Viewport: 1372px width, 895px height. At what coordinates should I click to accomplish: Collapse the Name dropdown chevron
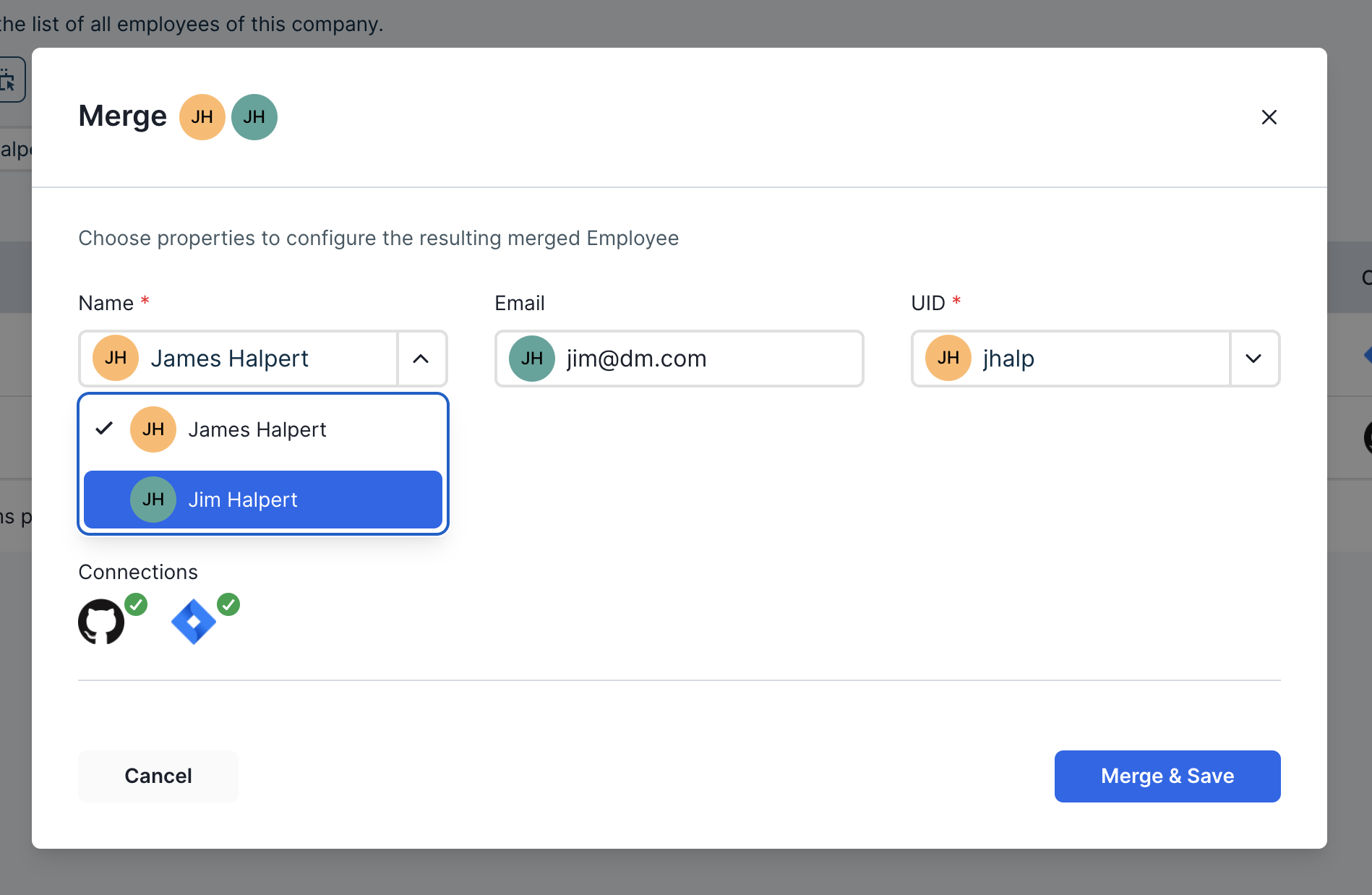(x=421, y=359)
